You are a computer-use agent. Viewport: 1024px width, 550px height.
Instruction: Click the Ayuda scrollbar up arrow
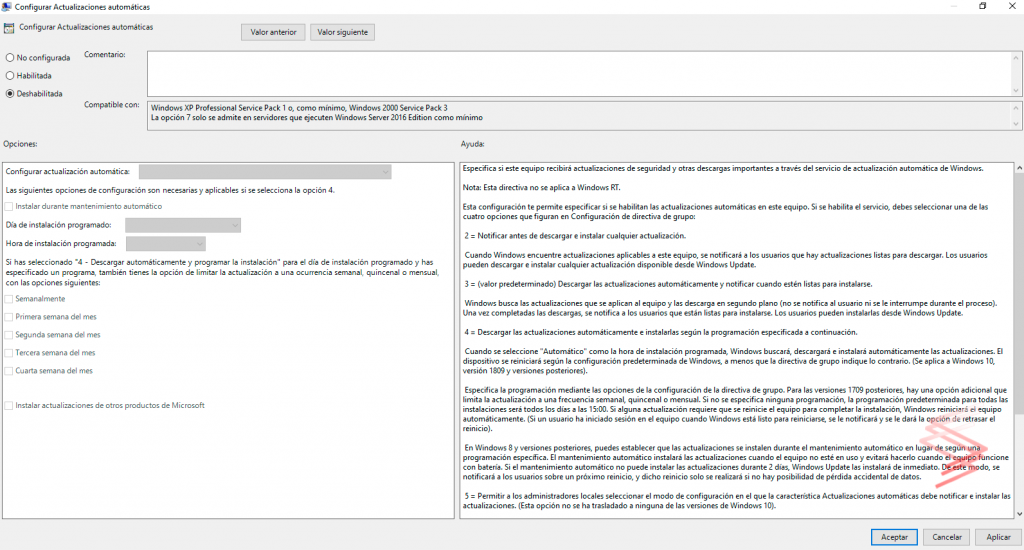coord(1019,168)
